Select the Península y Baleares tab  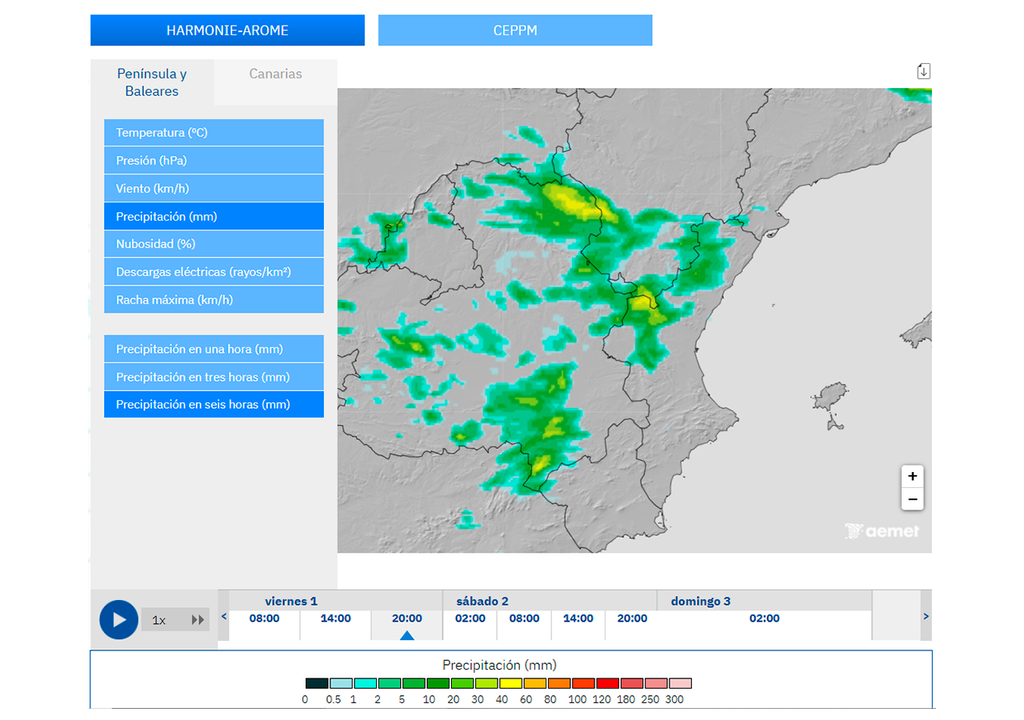click(x=152, y=82)
